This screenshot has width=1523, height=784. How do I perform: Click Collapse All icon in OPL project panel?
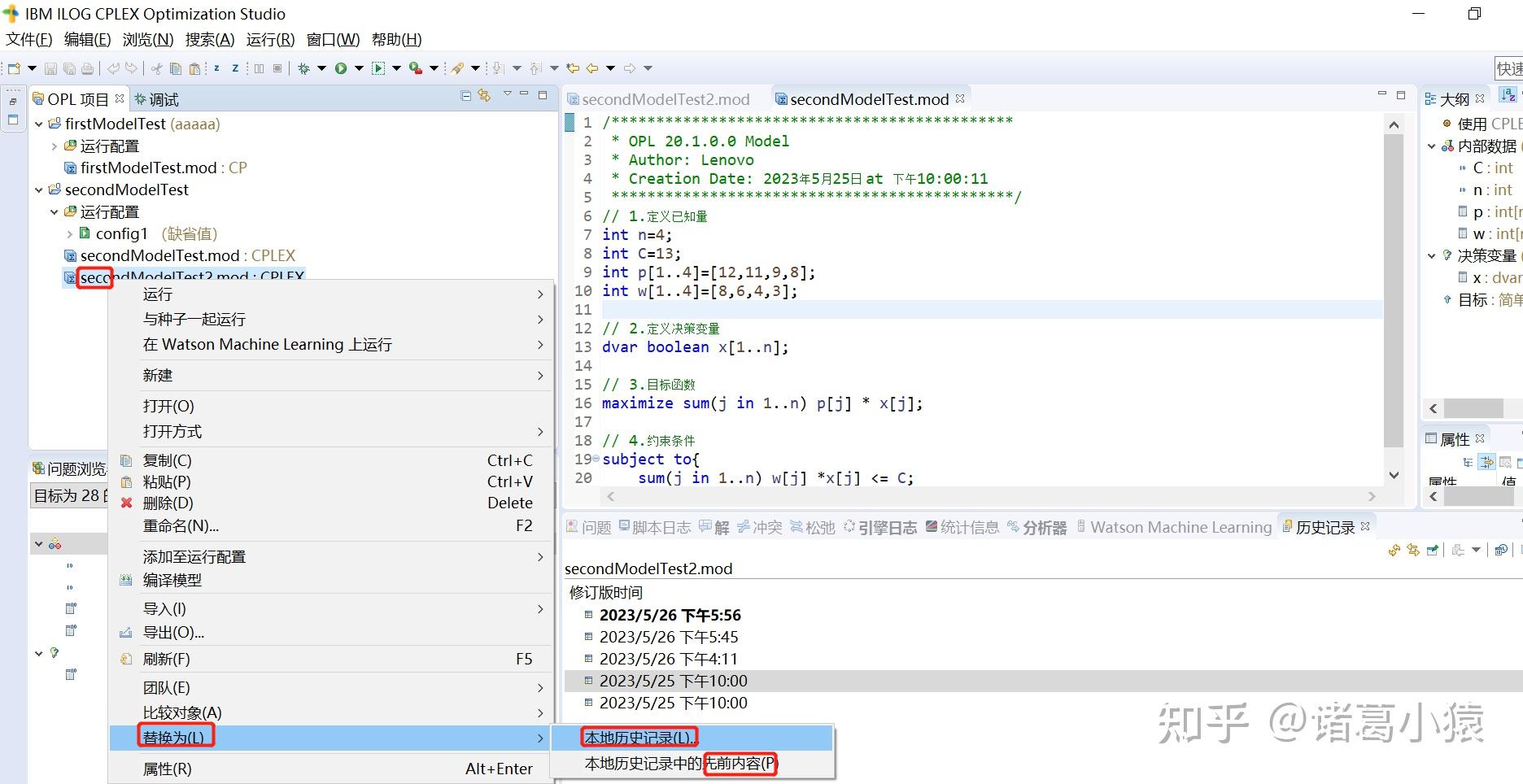(466, 96)
